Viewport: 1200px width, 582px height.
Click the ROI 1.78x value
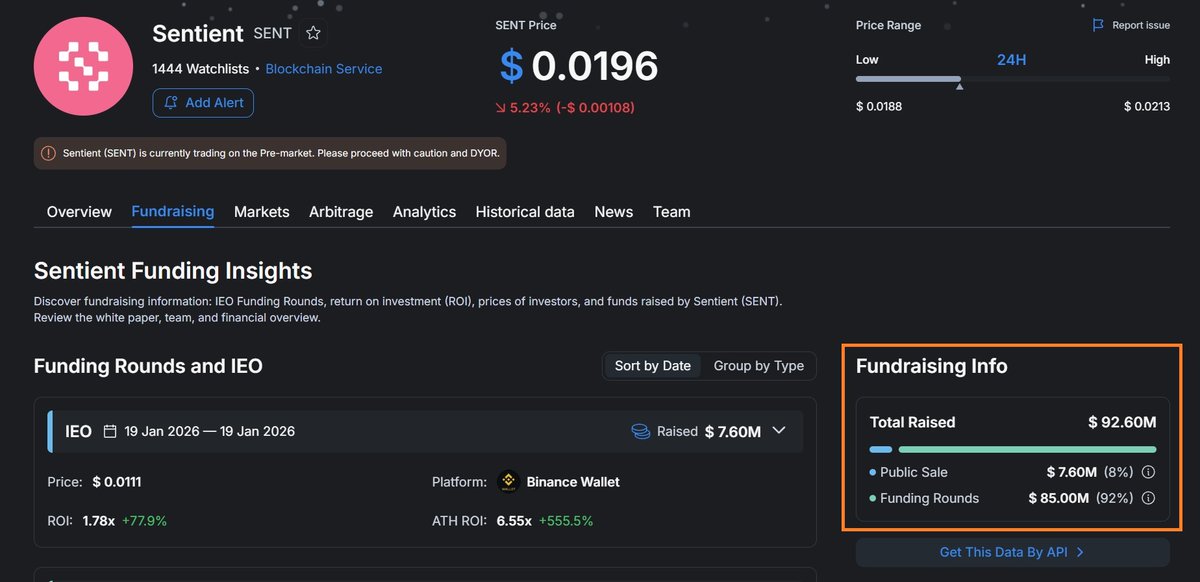tap(97, 521)
